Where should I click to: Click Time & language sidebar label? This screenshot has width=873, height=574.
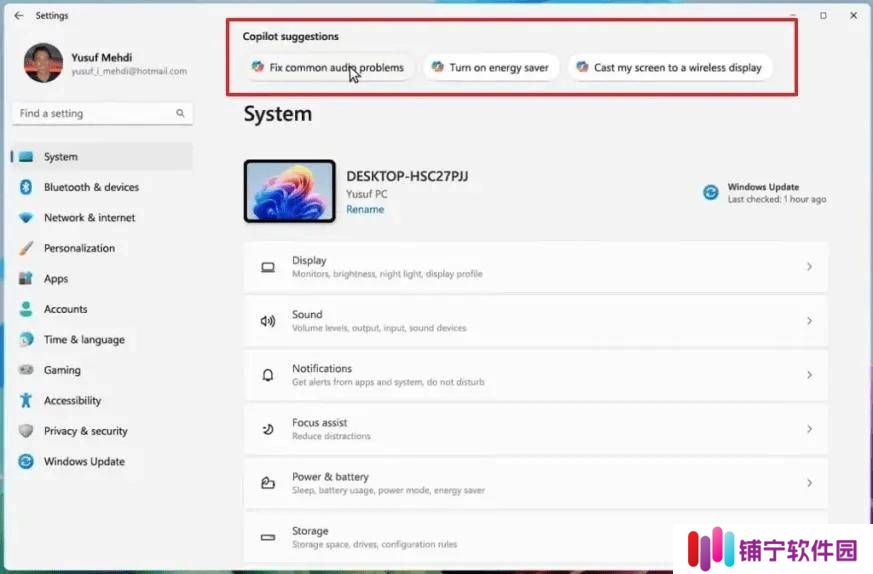click(x=85, y=340)
